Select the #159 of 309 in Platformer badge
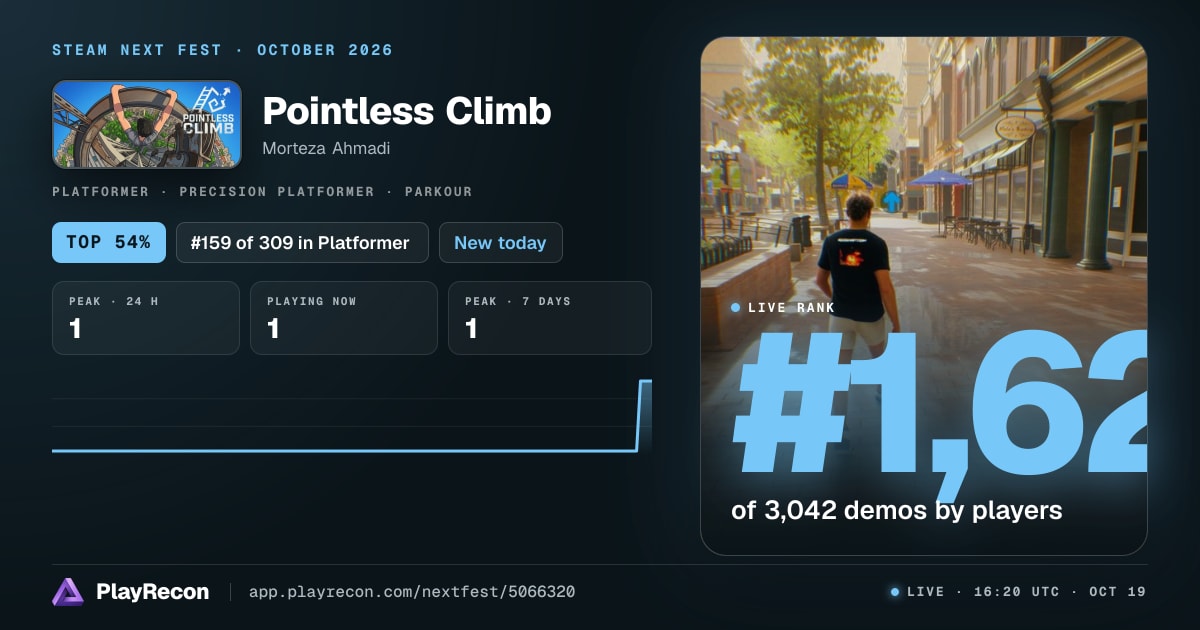Screen dimensions: 1200x630 302,242
